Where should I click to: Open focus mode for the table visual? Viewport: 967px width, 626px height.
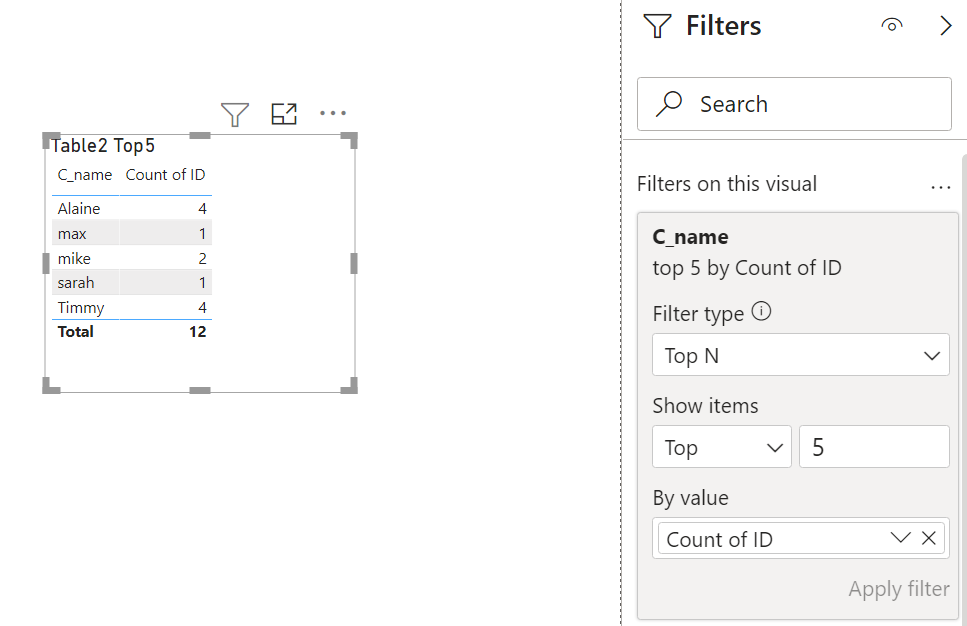click(x=284, y=113)
